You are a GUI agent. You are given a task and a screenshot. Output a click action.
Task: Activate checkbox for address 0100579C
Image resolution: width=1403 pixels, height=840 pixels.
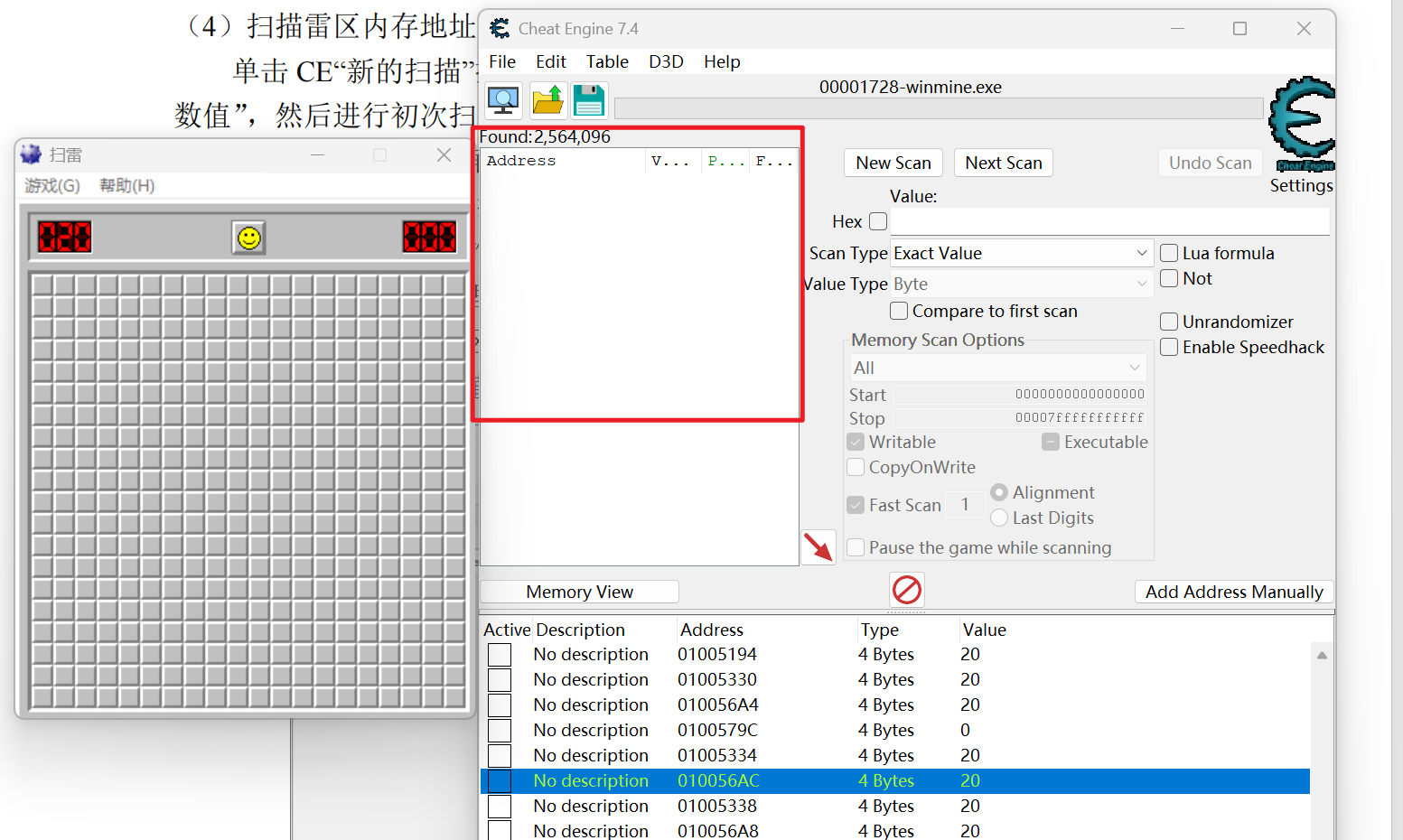click(x=500, y=730)
